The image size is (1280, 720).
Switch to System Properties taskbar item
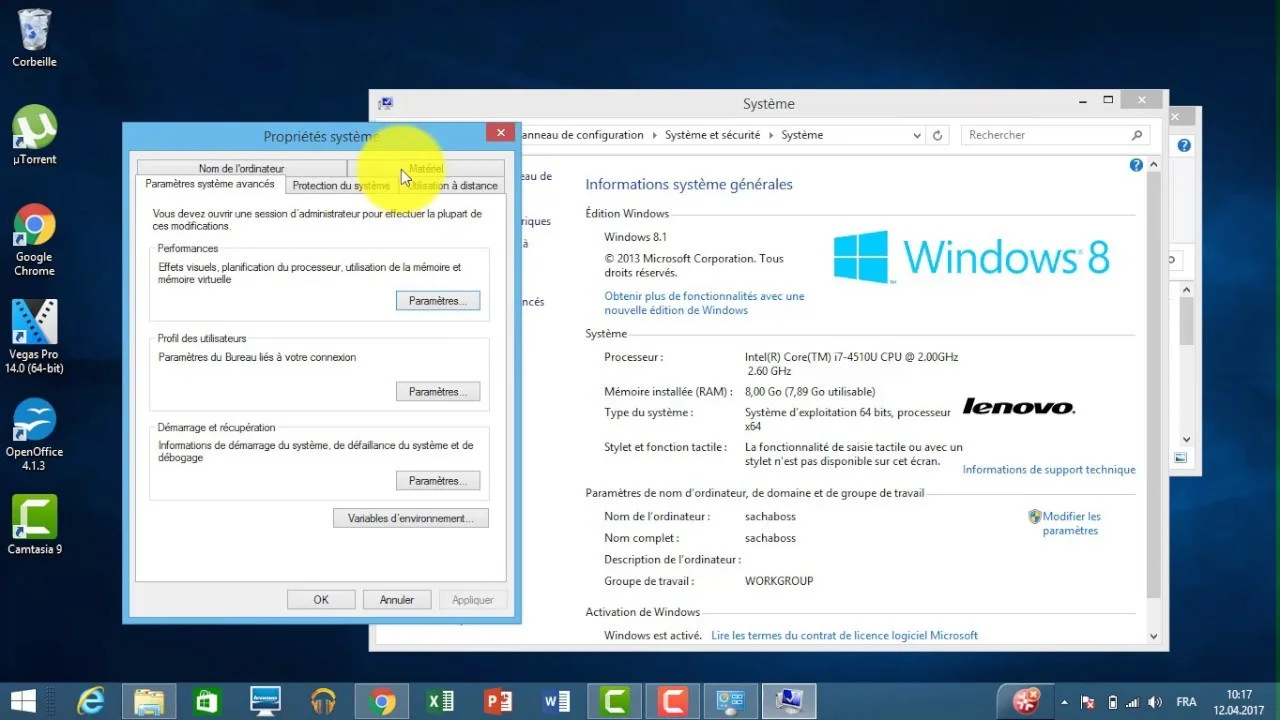(x=789, y=701)
